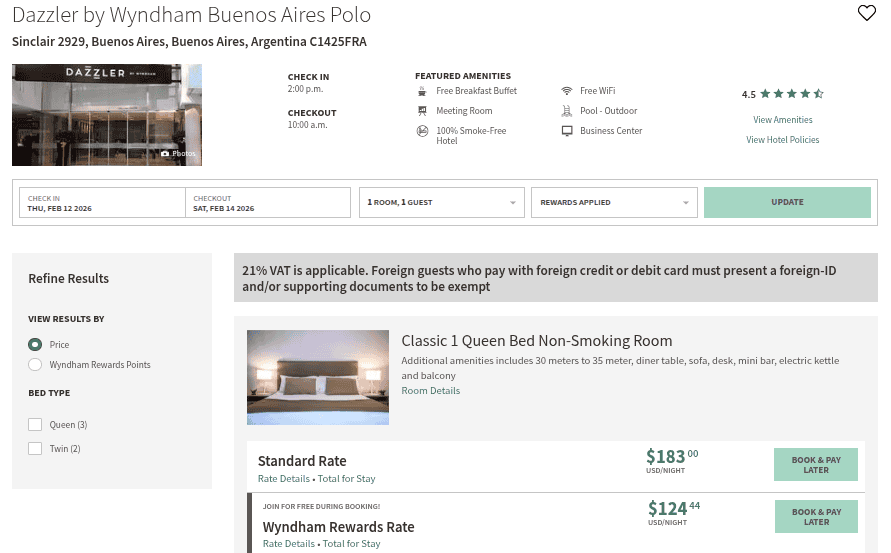891x553 pixels.
Task: Open Room Details for Classic Queen room
Action: [431, 390]
